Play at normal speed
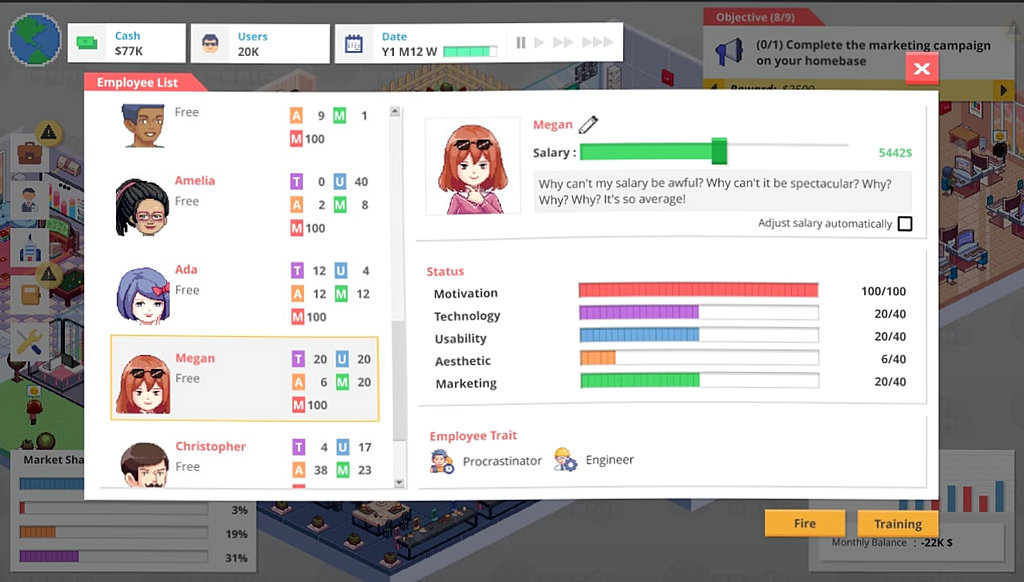 tap(539, 42)
